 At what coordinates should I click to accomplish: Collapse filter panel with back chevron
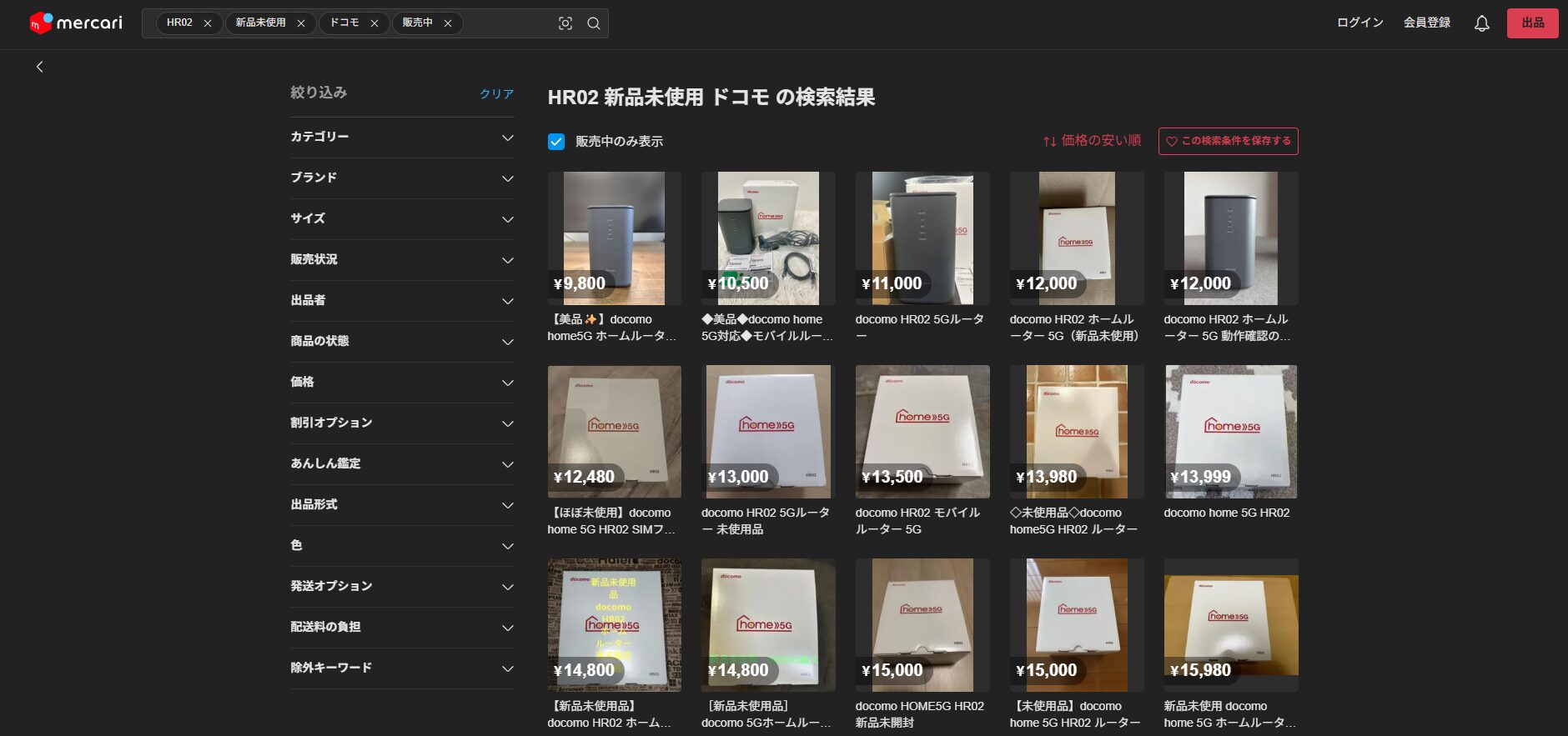pos(40,67)
